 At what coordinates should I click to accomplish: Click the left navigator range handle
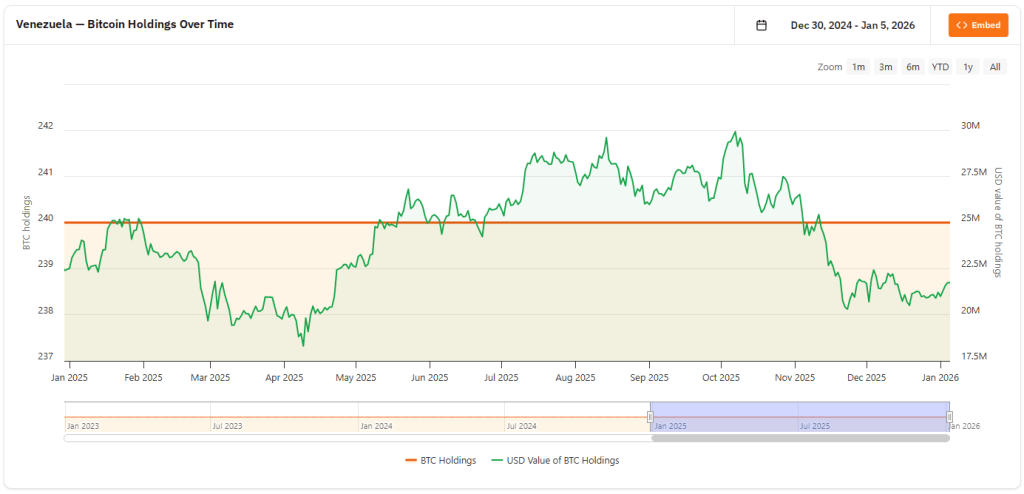[650, 417]
